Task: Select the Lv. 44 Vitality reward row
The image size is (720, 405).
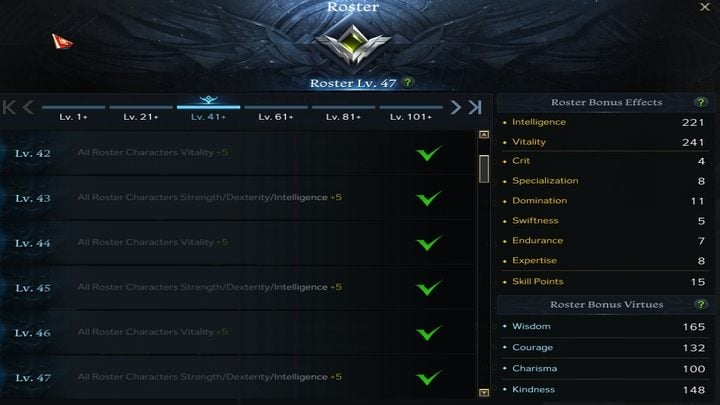Action: coord(237,243)
